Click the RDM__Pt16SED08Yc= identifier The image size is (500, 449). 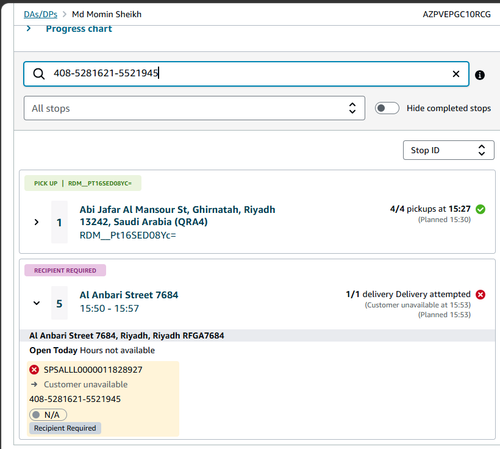(128, 235)
